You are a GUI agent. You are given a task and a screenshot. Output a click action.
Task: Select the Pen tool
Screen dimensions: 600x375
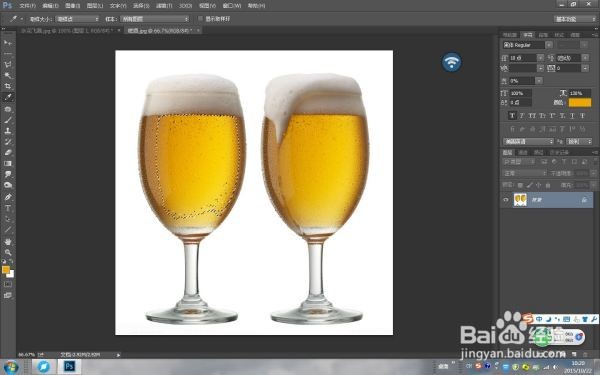click(8, 197)
